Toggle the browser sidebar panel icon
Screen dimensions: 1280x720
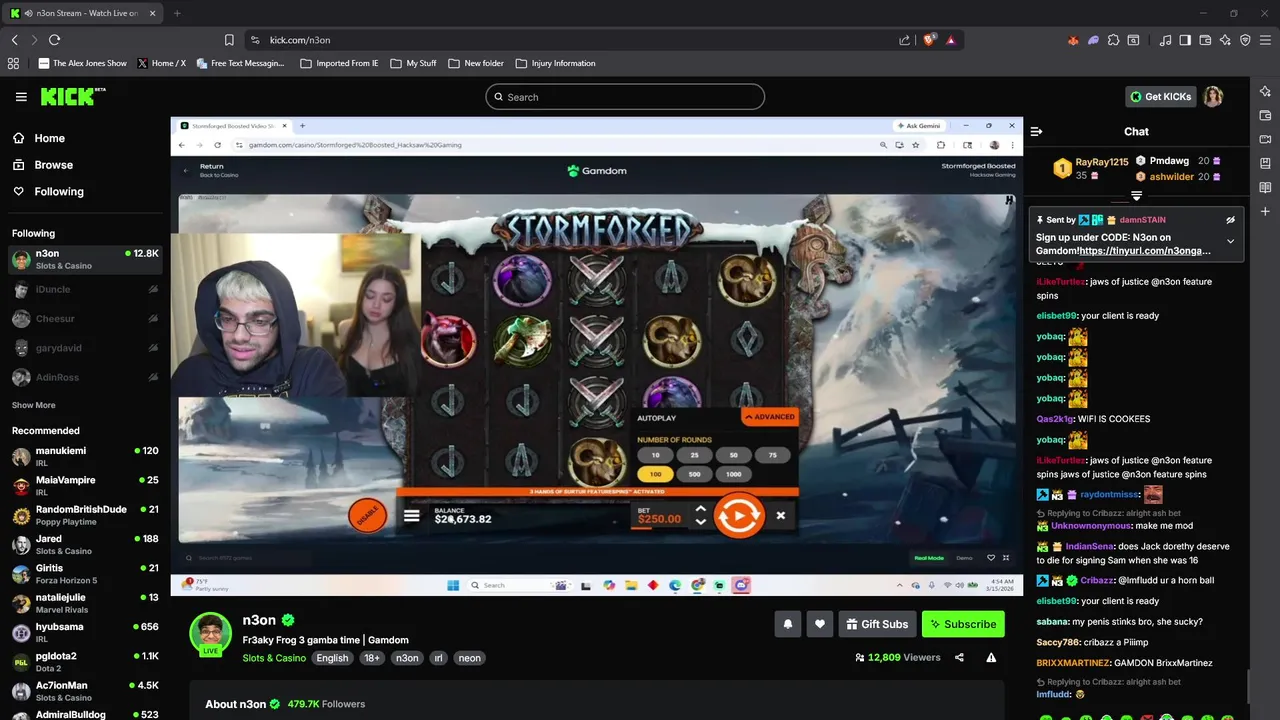1185,40
